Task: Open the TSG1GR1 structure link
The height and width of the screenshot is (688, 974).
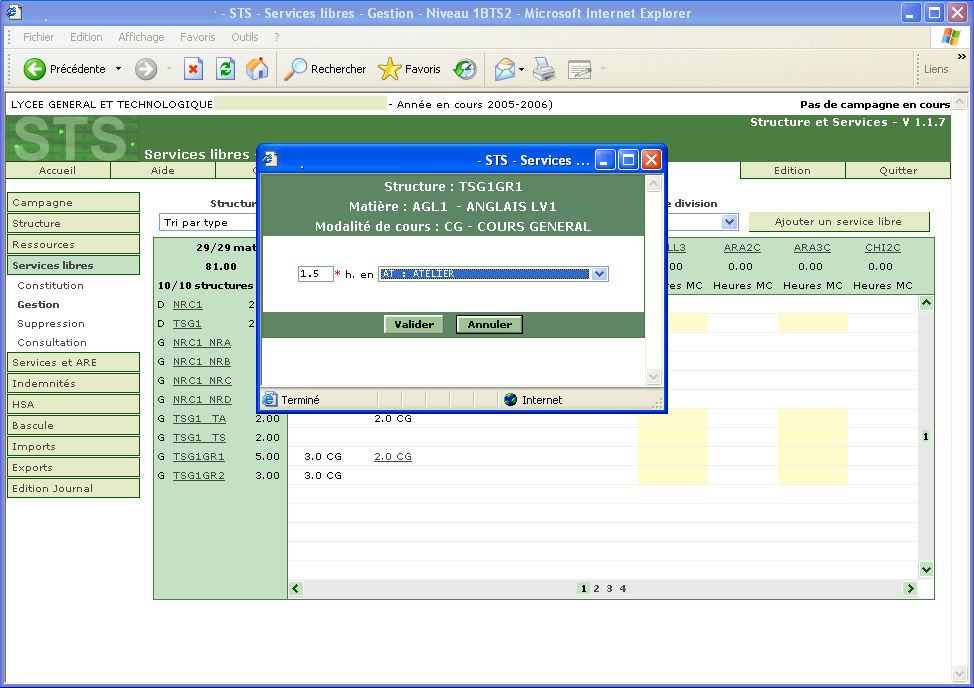Action: coord(199,457)
